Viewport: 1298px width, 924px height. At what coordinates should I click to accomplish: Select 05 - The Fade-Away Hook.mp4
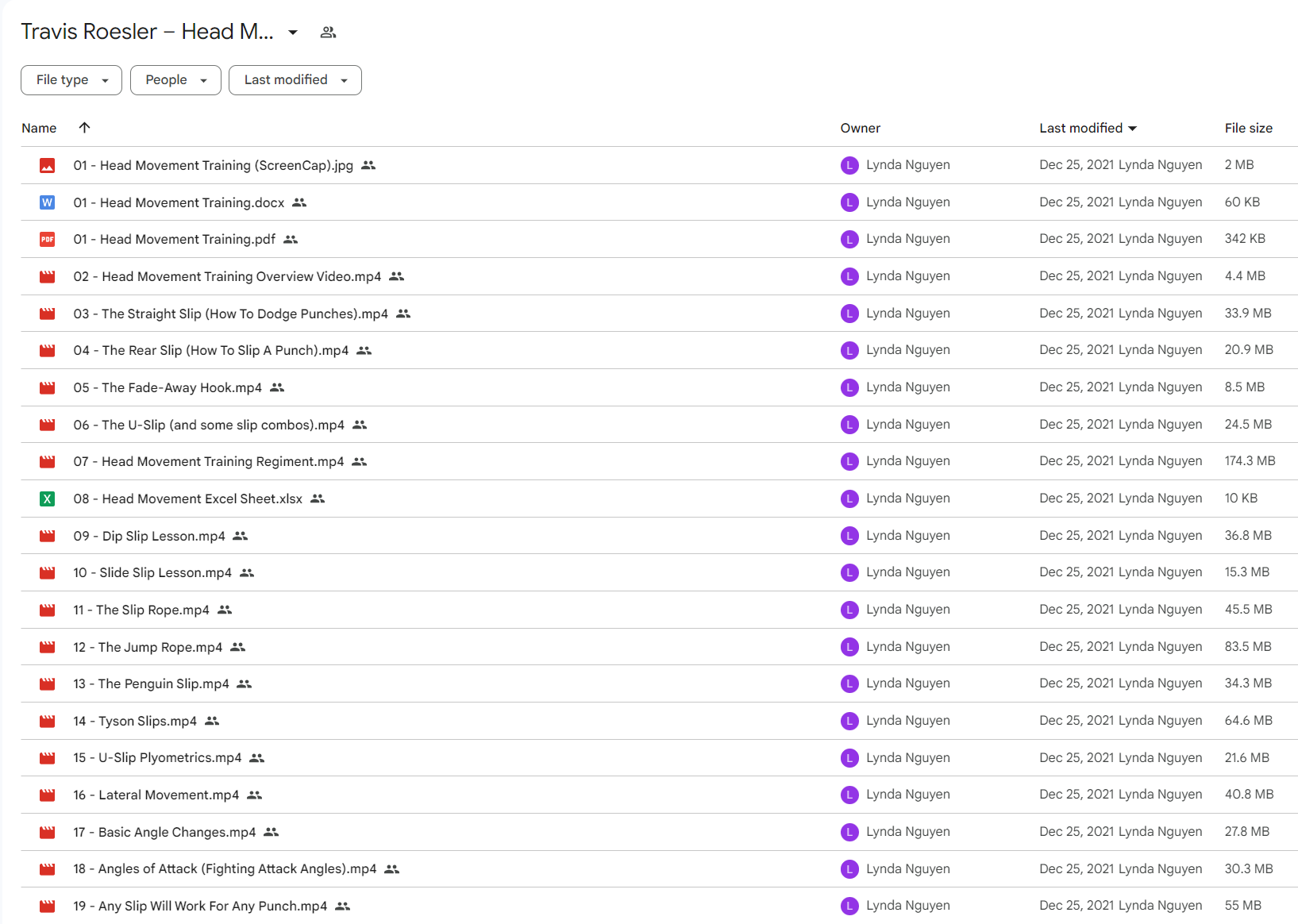point(168,388)
